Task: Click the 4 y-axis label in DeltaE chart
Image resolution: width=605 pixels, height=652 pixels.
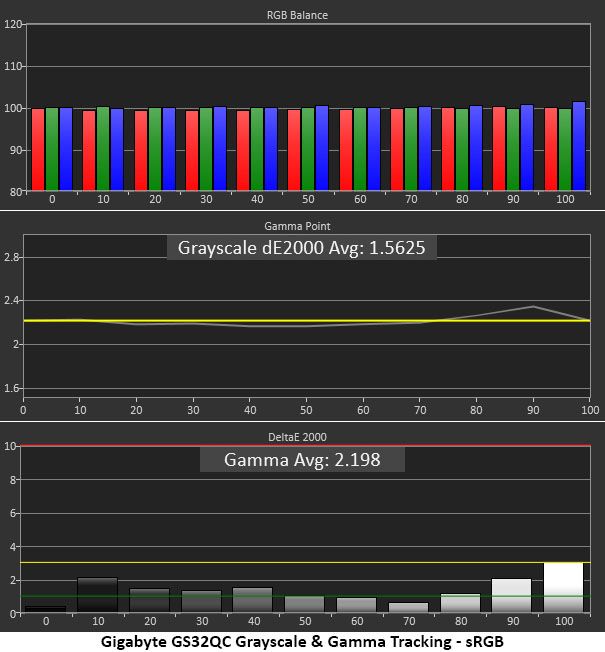Action: click(x=13, y=547)
